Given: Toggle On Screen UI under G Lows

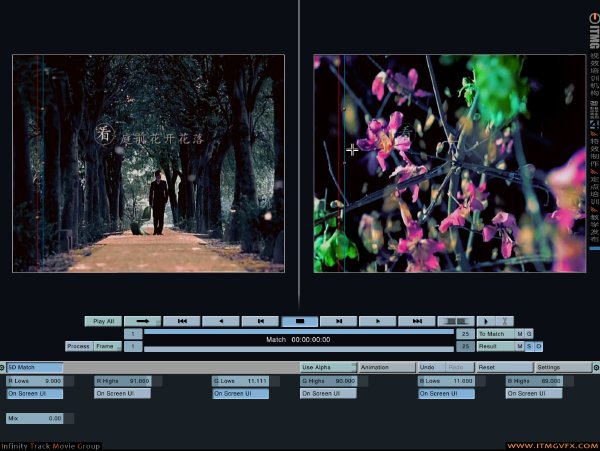Looking at the screenshot, I should [240, 394].
